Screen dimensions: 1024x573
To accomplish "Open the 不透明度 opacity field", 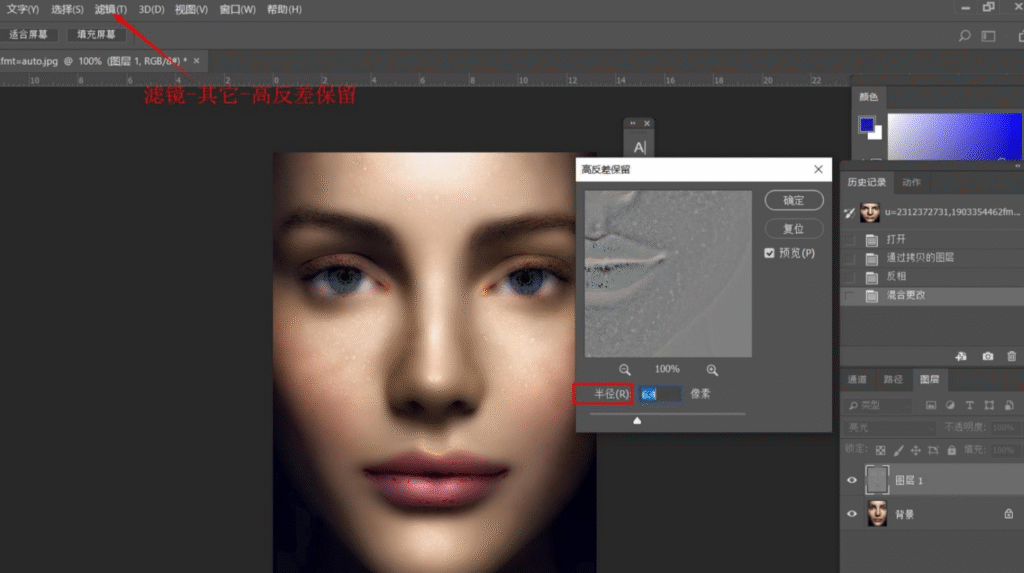I will pos(1004,427).
